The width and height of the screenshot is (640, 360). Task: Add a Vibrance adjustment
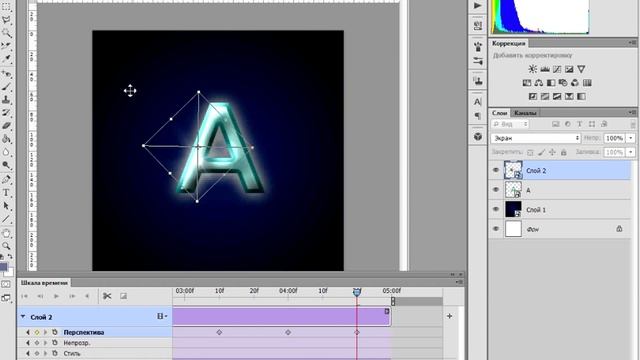click(x=581, y=69)
